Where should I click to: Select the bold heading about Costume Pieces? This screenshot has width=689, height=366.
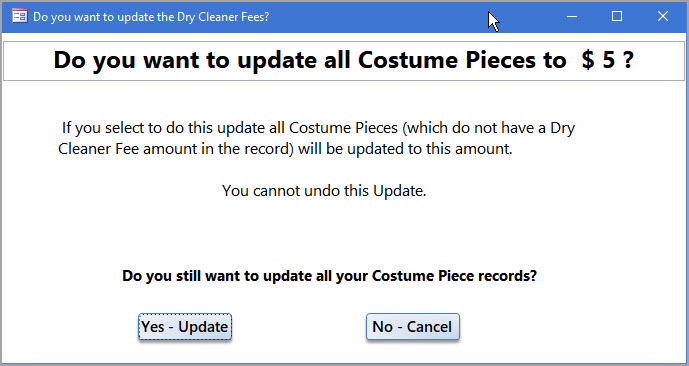click(x=344, y=60)
